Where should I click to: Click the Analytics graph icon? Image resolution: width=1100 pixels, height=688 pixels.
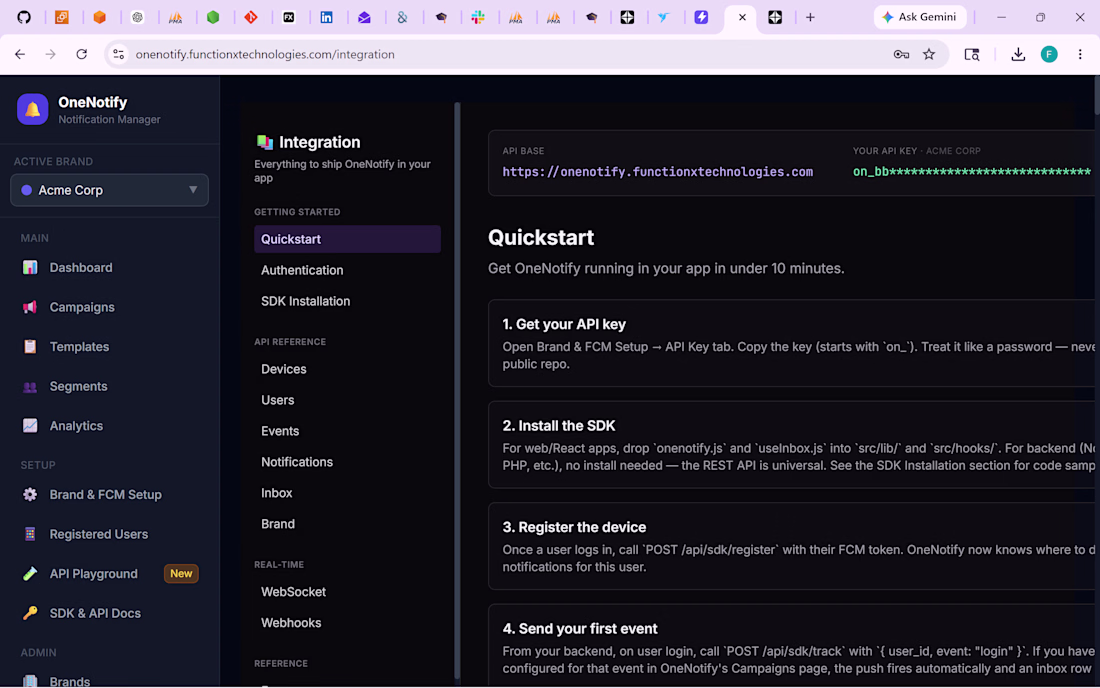(30, 426)
